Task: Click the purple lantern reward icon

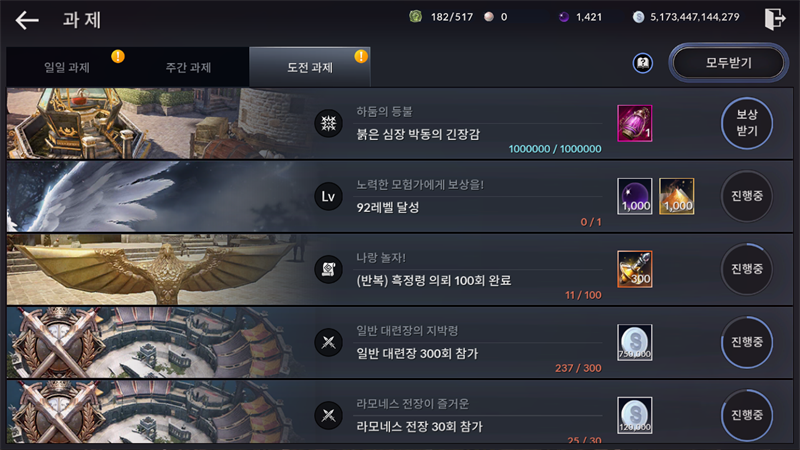Action: tap(635, 123)
